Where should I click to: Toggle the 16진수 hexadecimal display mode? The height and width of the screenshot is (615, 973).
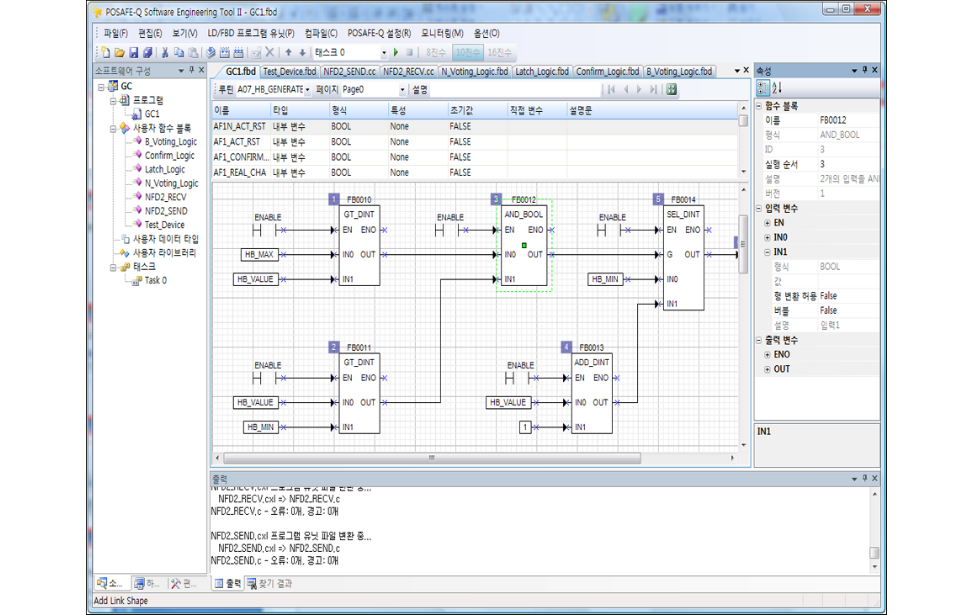click(x=499, y=52)
